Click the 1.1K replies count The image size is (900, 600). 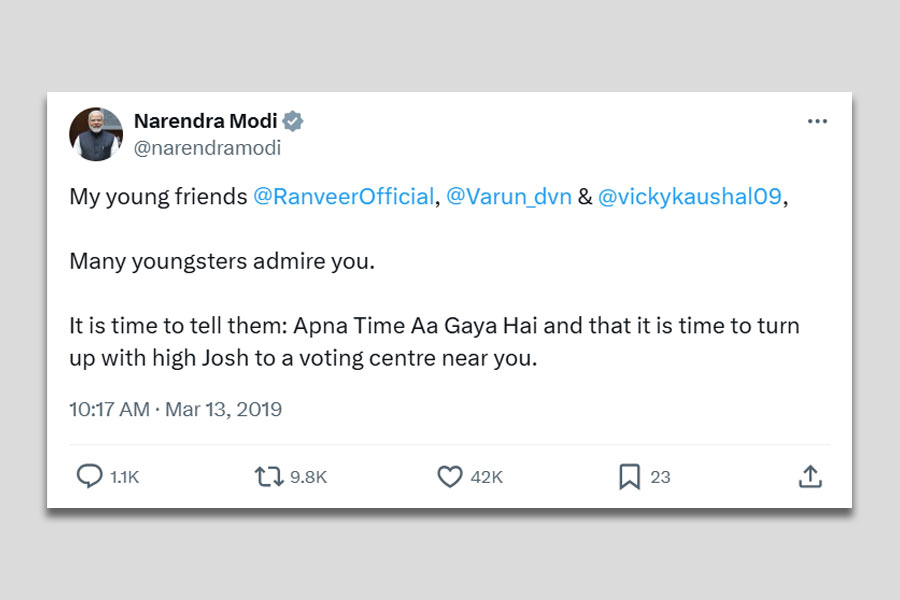click(x=125, y=478)
